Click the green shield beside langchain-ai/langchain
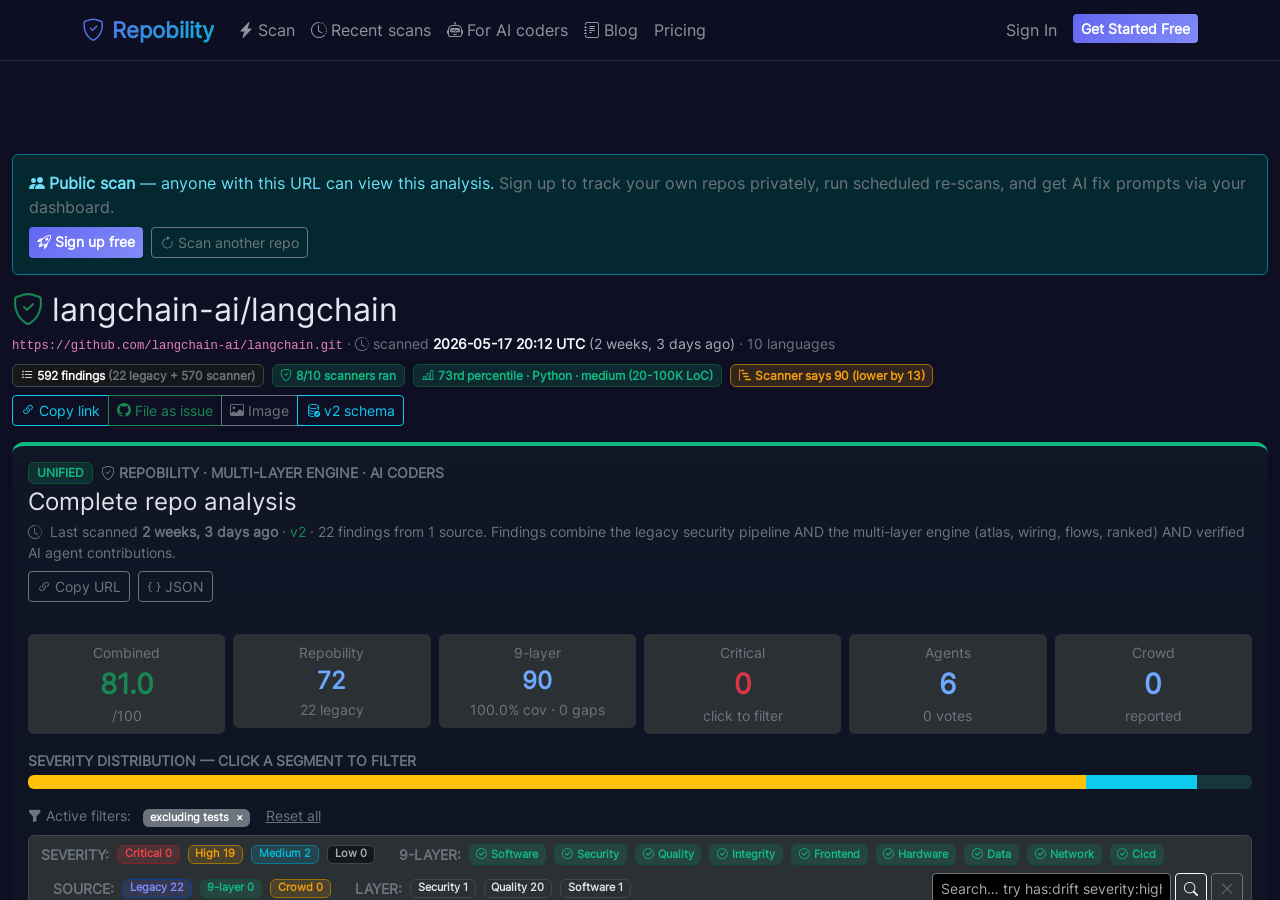This screenshot has width=1280, height=900. 28,309
